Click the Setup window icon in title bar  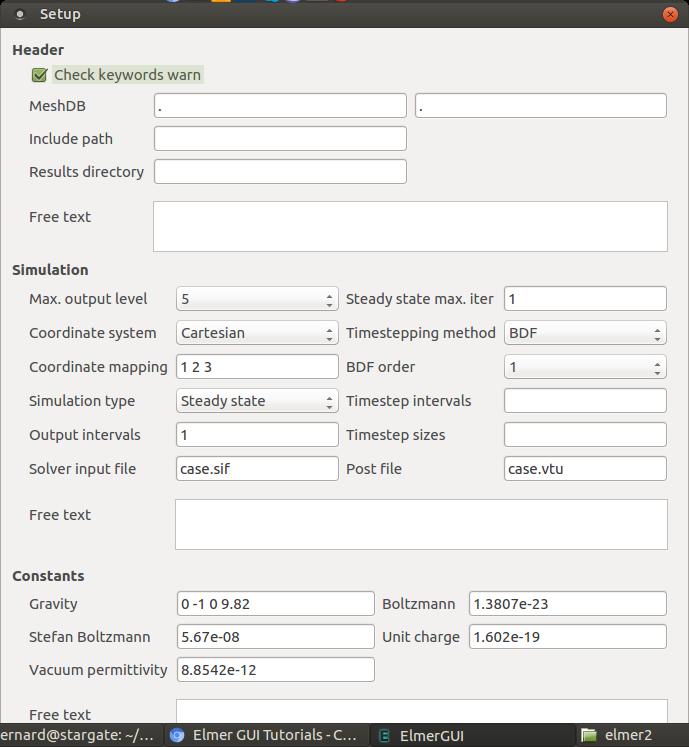pyautogui.click(x=20, y=14)
